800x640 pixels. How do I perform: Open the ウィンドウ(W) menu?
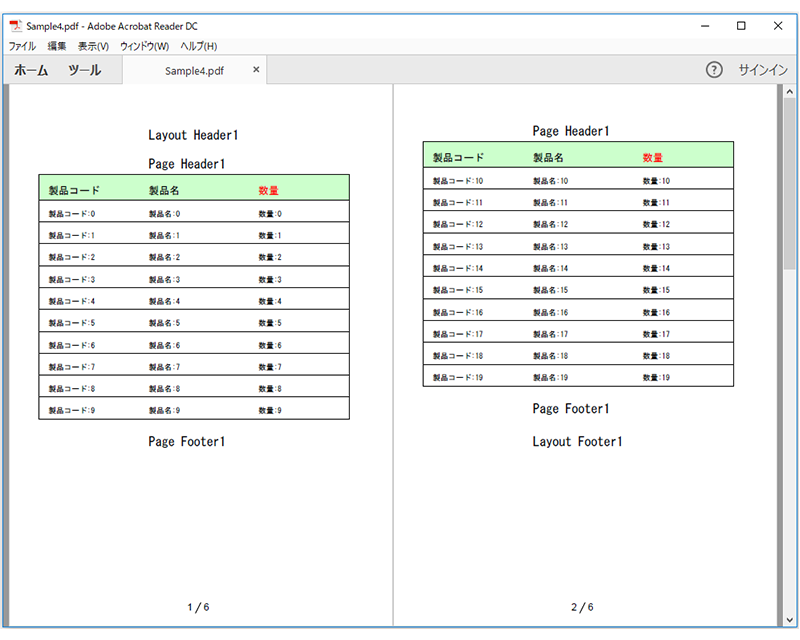coord(144,46)
